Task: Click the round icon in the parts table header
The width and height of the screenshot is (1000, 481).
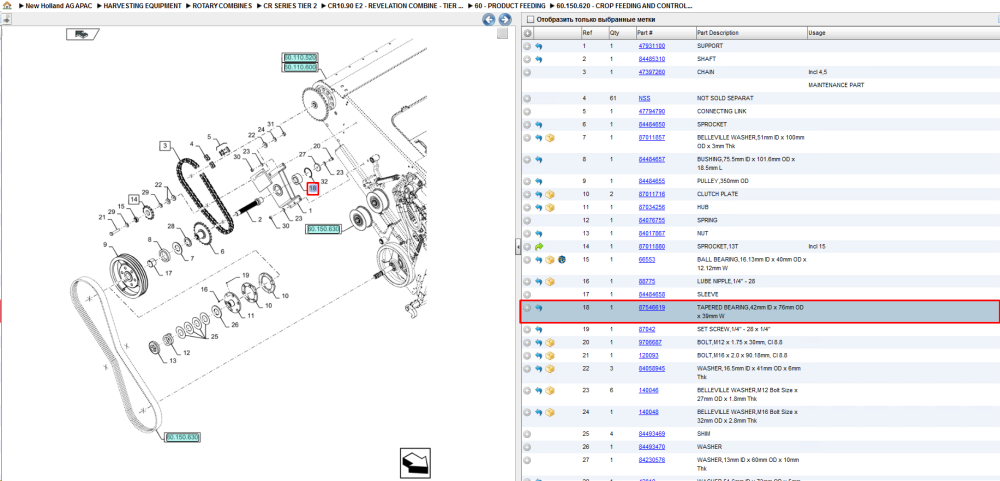Action: point(527,33)
